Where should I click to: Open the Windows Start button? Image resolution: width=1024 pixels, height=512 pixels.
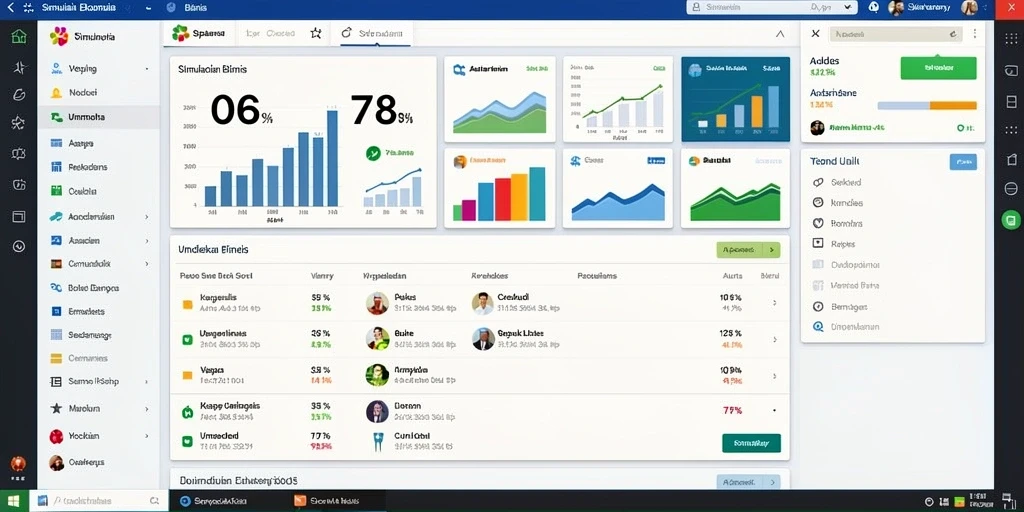[14, 501]
